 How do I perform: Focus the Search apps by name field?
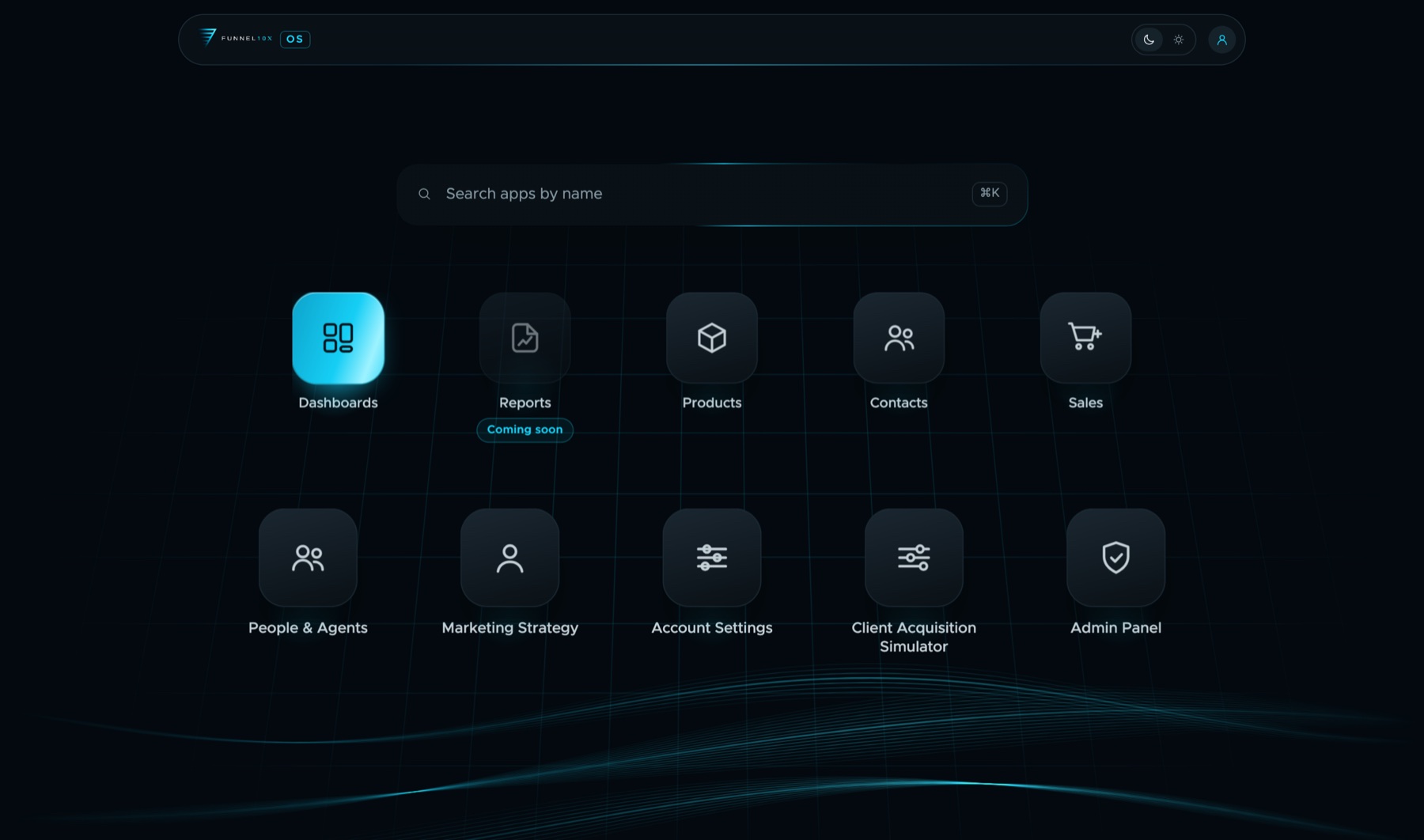712,194
